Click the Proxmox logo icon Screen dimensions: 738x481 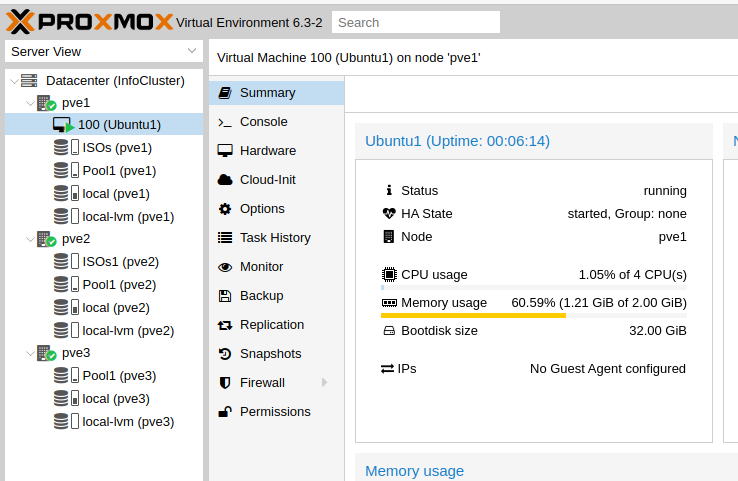(20, 22)
